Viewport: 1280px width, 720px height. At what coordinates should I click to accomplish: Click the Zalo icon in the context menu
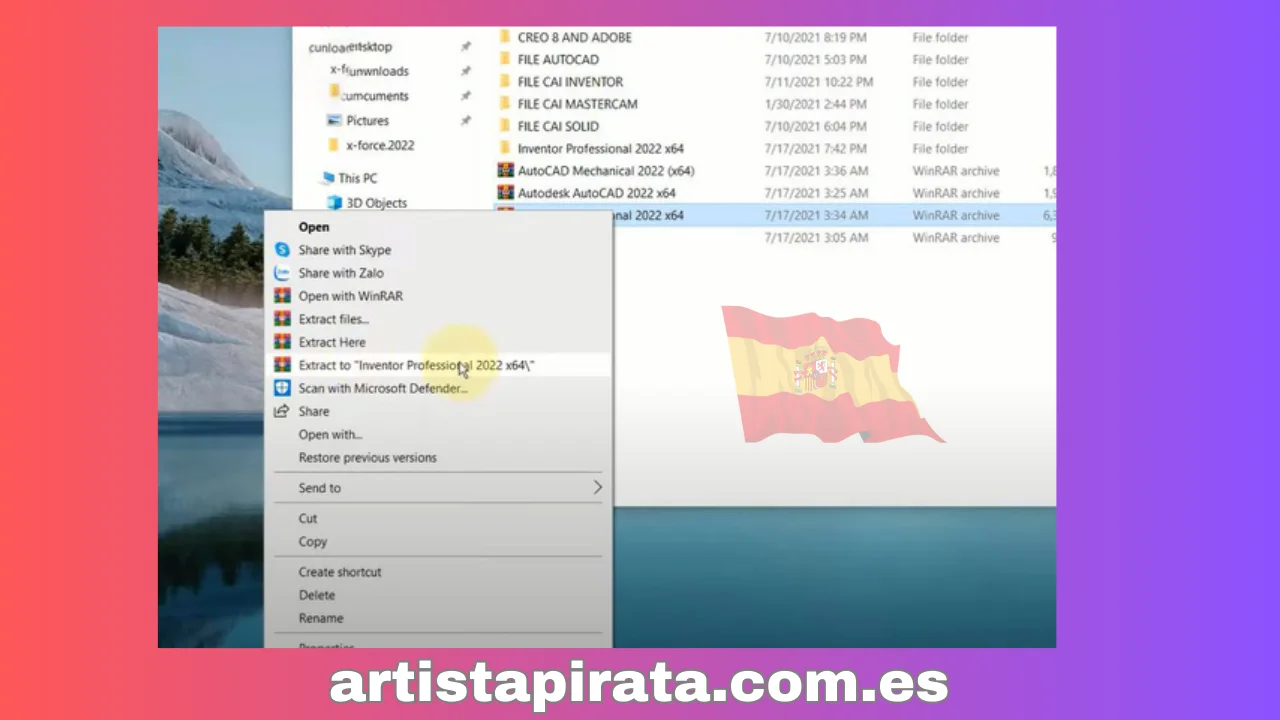[x=282, y=273]
